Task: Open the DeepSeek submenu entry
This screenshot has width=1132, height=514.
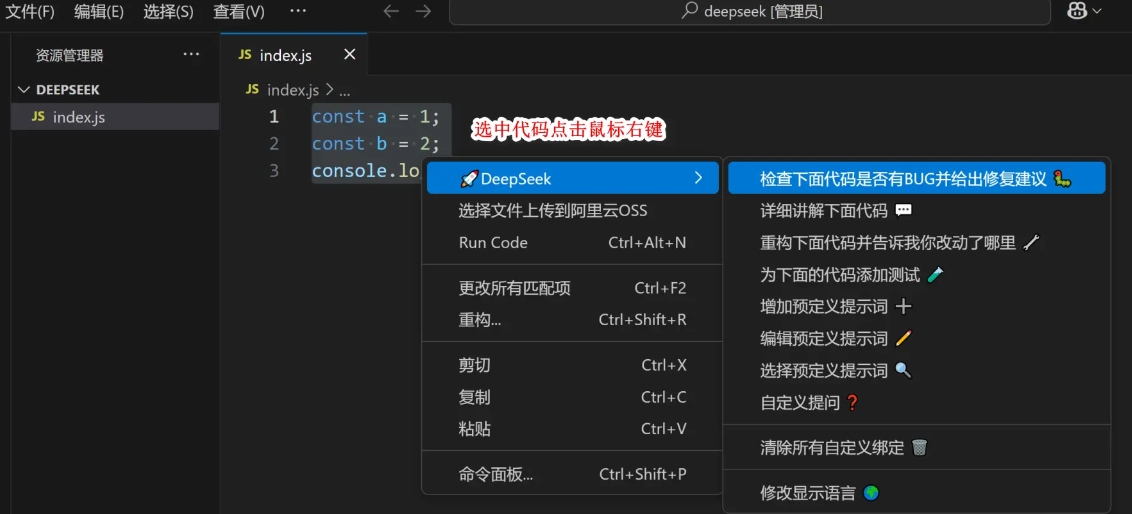Action: pyautogui.click(x=572, y=178)
